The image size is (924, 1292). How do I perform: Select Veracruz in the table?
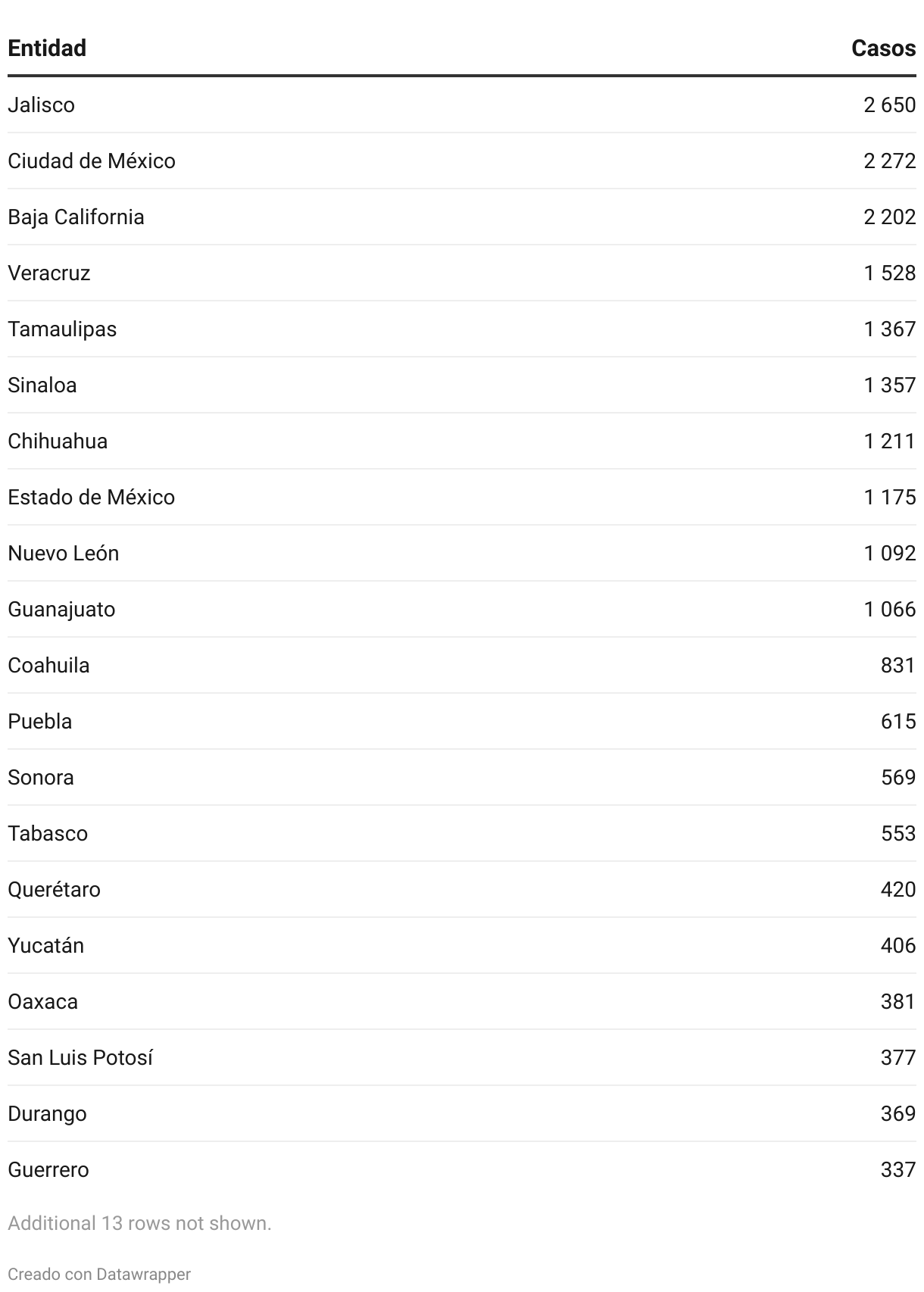pyautogui.click(x=48, y=273)
